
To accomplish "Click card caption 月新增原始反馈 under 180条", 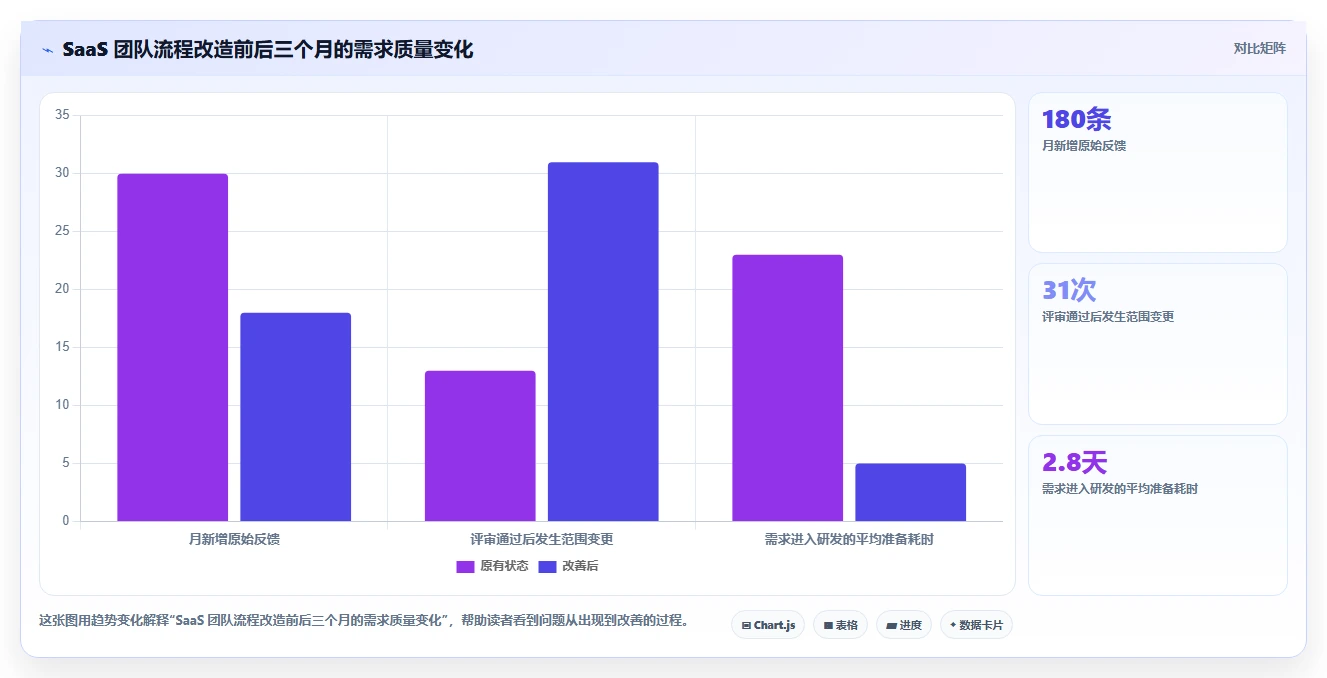I will 1084,145.
